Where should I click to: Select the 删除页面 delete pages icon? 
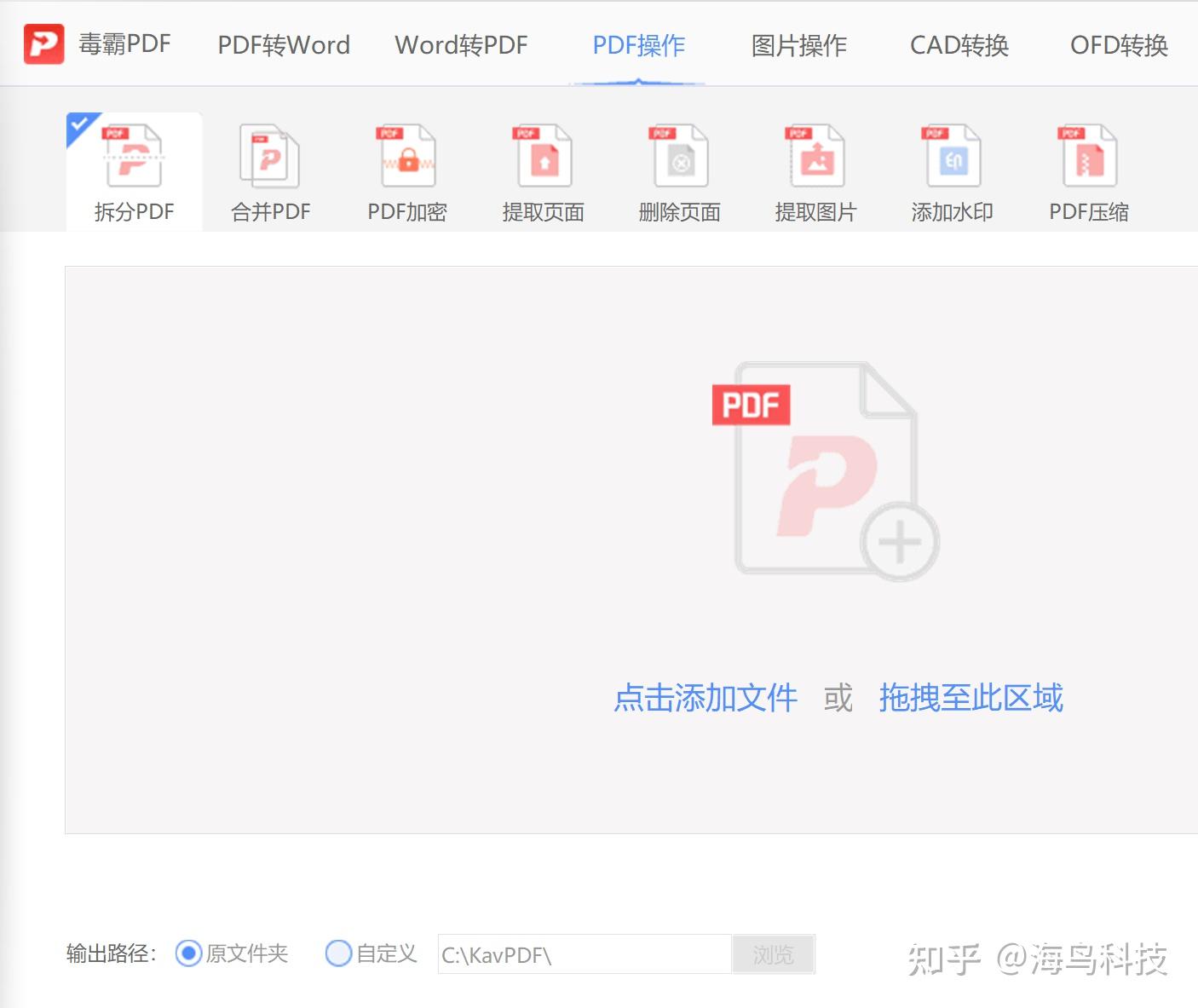[679, 156]
